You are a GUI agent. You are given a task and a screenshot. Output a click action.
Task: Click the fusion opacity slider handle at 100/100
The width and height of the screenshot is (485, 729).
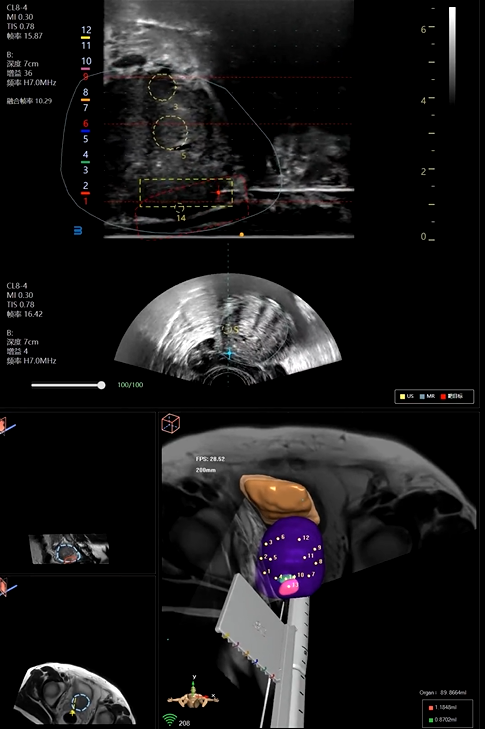(101, 385)
